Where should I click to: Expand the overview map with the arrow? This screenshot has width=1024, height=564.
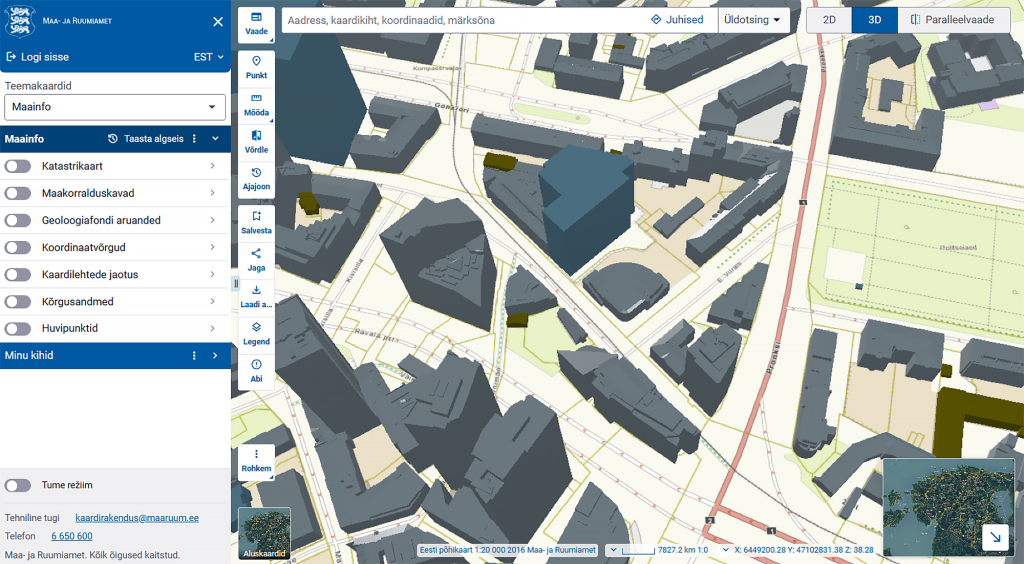point(995,537)
